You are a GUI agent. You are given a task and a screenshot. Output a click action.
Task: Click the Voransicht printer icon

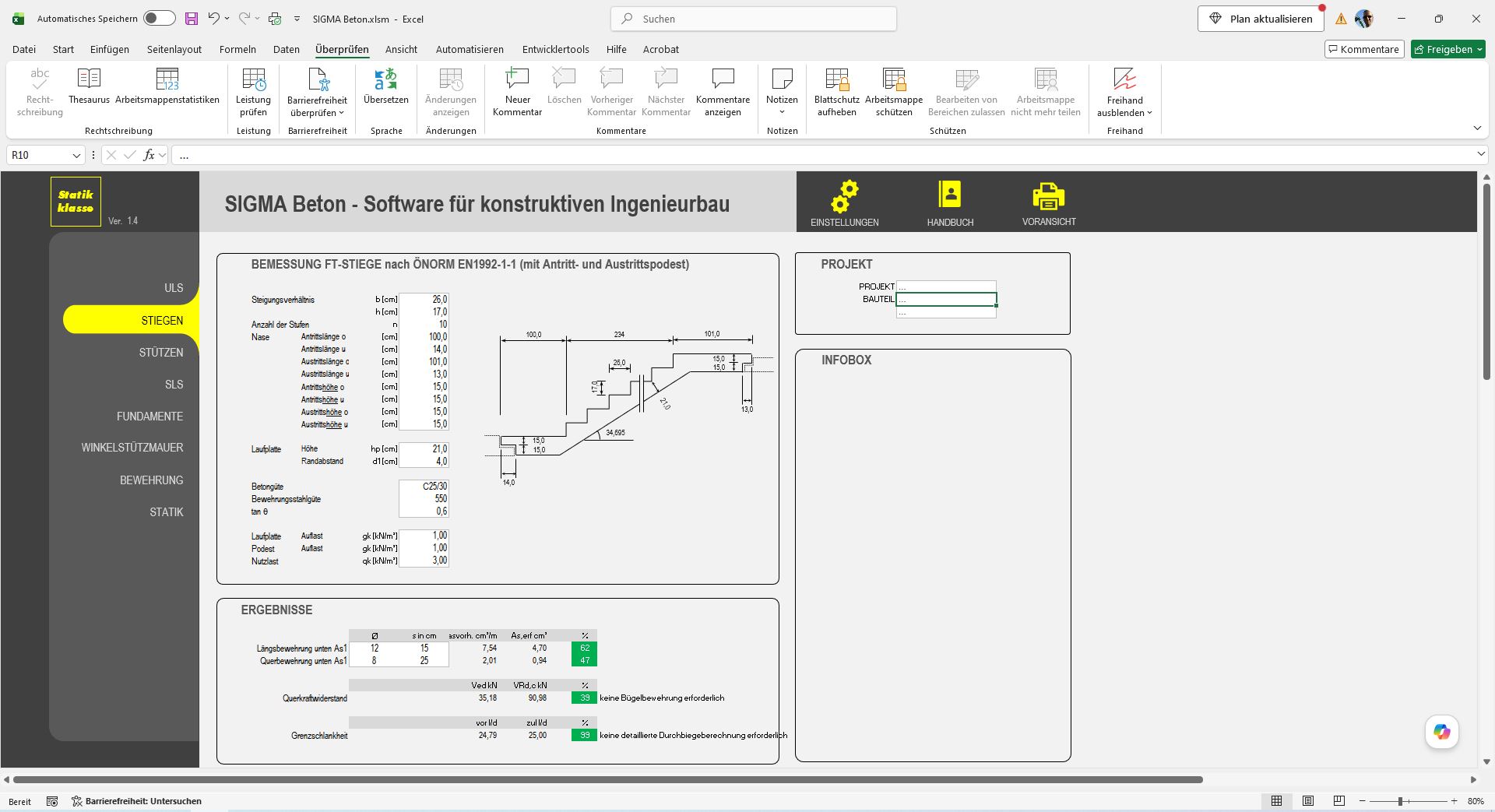1049,196
